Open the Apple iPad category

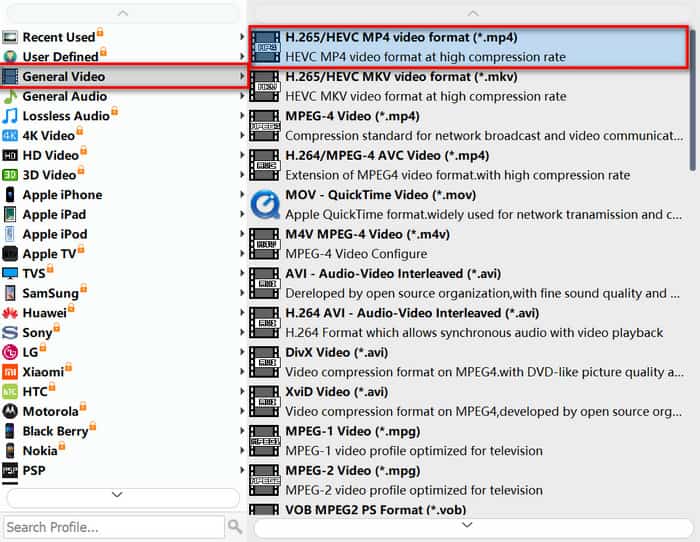(124, 214)
